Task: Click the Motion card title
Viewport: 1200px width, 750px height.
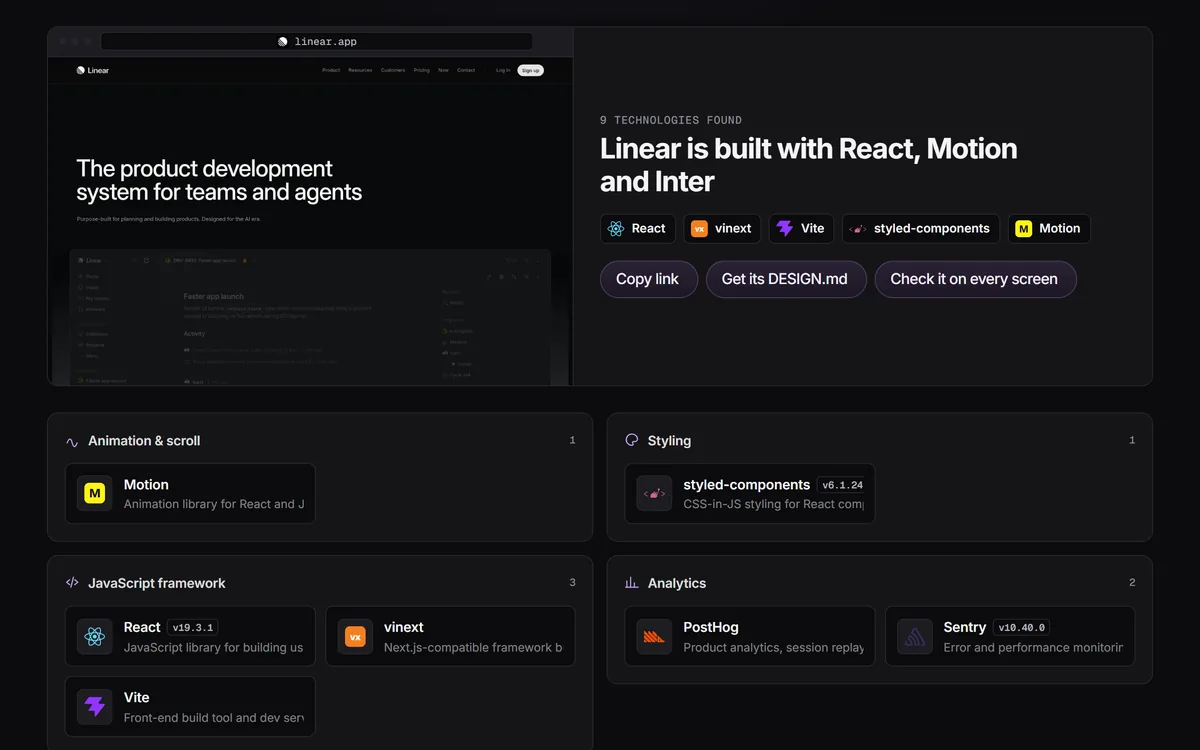Action: click(146, 484)
